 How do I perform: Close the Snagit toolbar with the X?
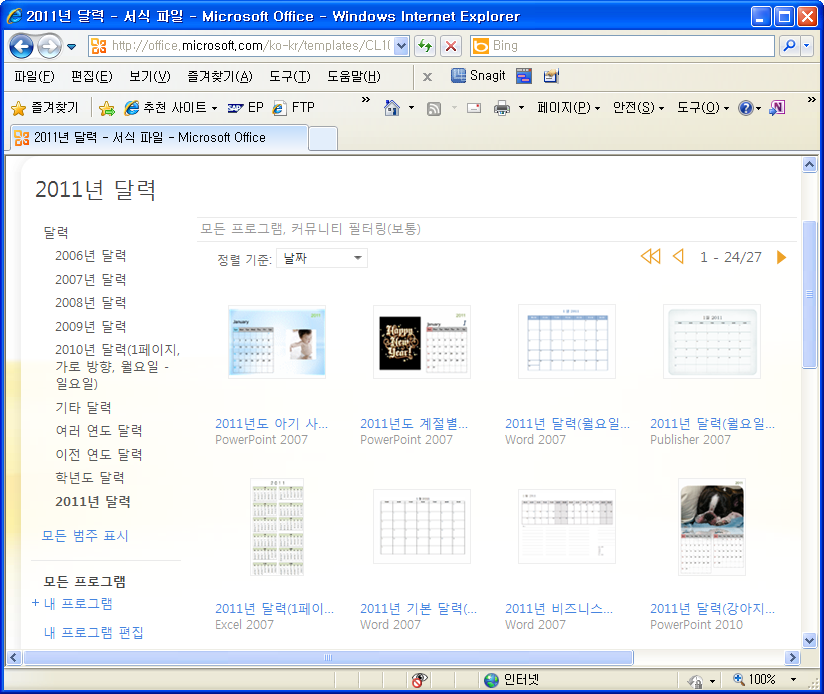(x=427, y=77)
